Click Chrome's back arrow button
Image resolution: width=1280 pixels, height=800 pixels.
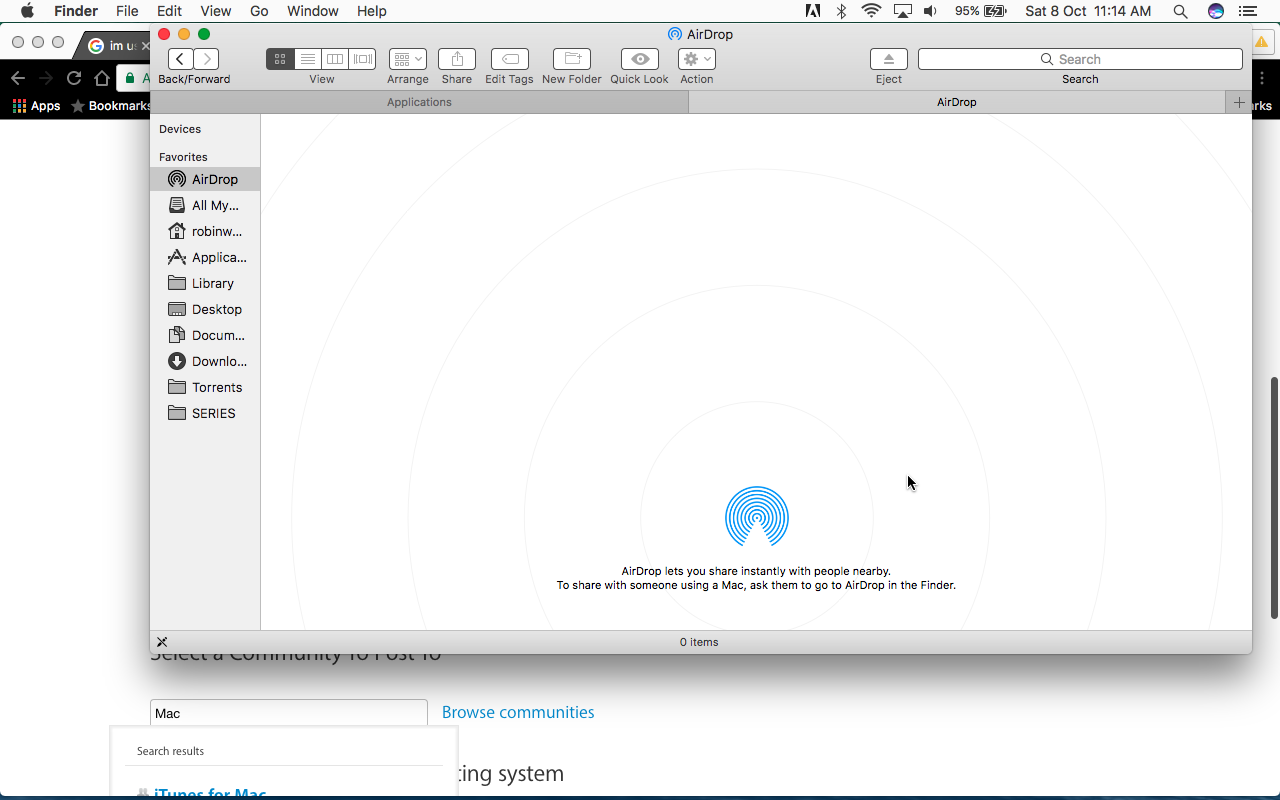(x=18, y=78)
